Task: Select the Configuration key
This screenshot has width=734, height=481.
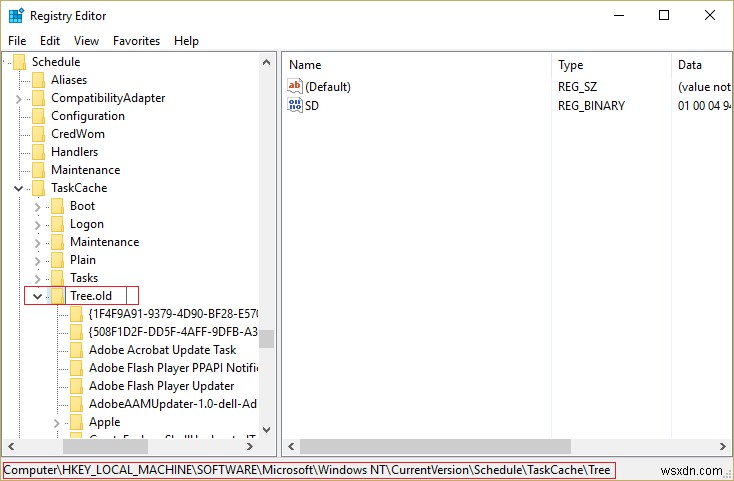Action: [x=88, y=116]
